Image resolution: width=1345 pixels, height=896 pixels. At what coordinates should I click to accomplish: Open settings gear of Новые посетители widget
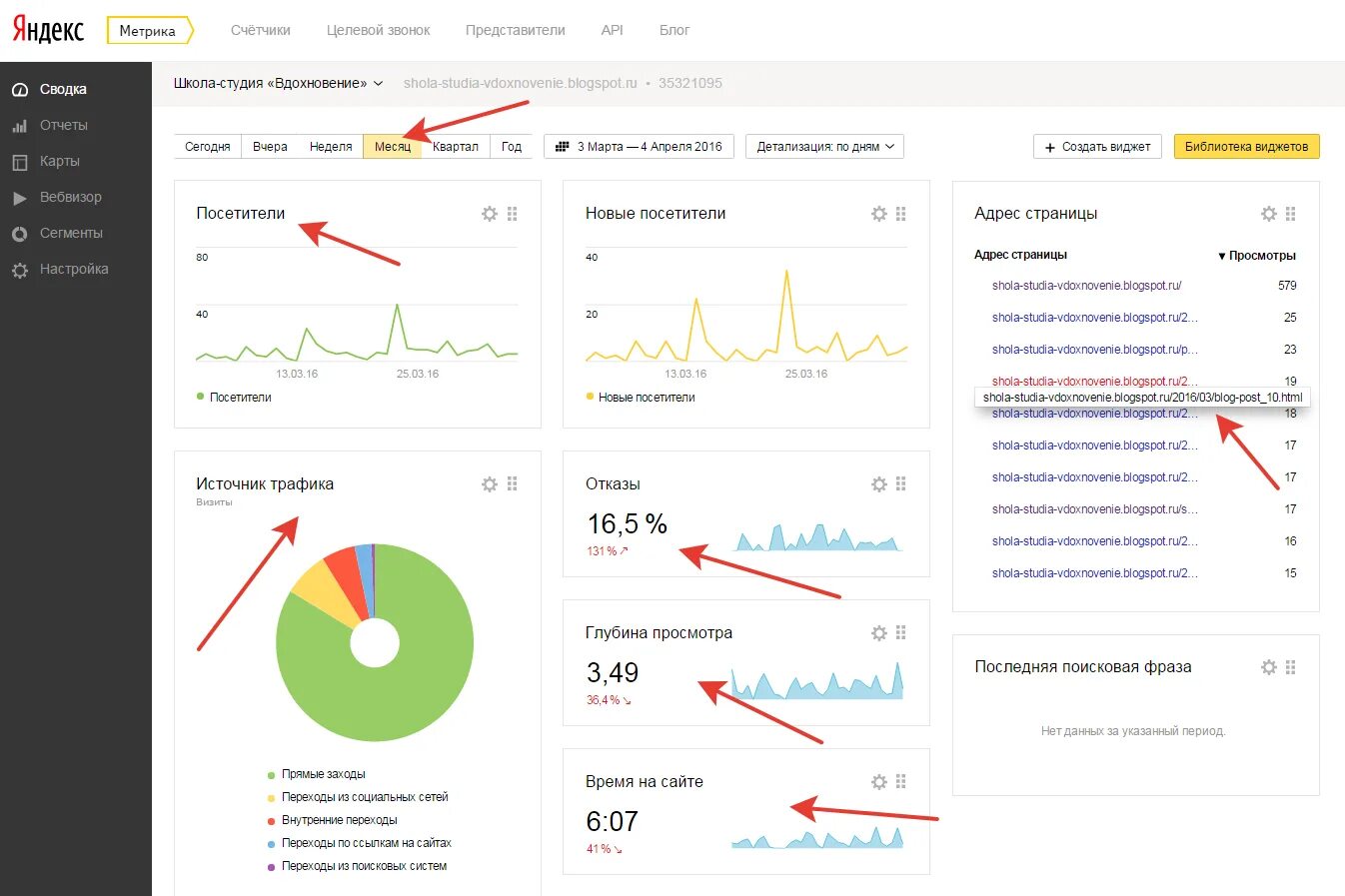tap(879, 214)
